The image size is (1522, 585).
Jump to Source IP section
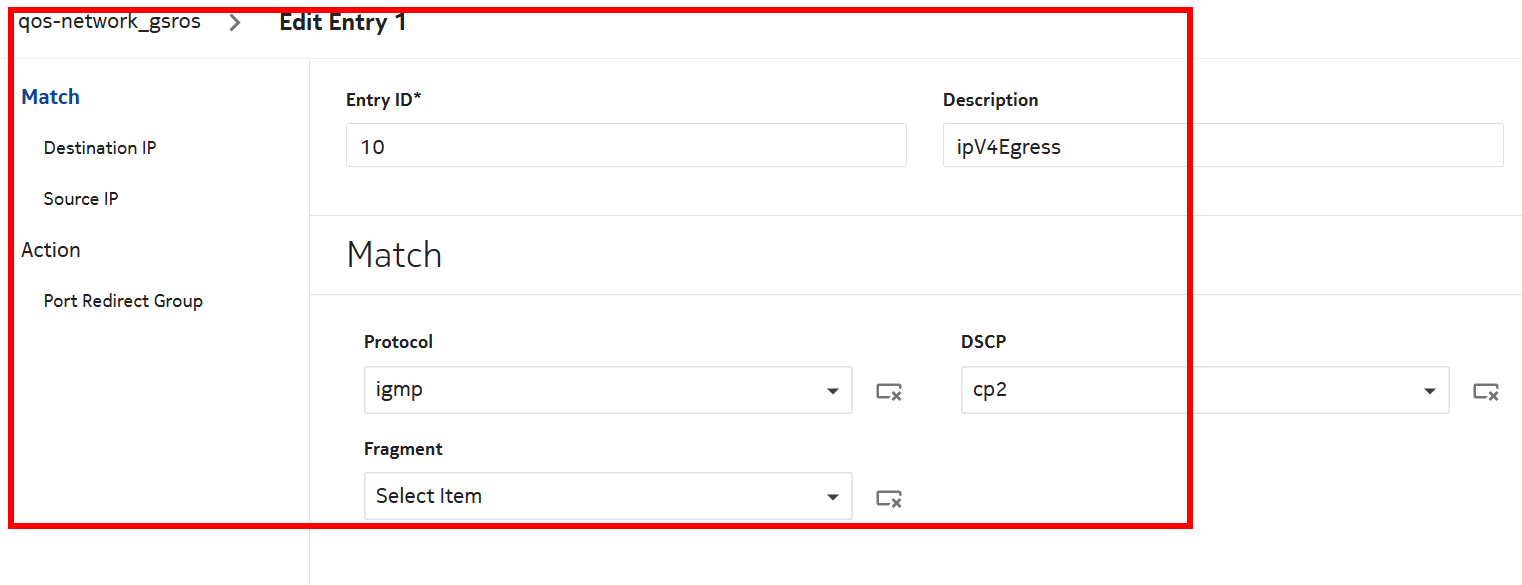click(81, 199)
